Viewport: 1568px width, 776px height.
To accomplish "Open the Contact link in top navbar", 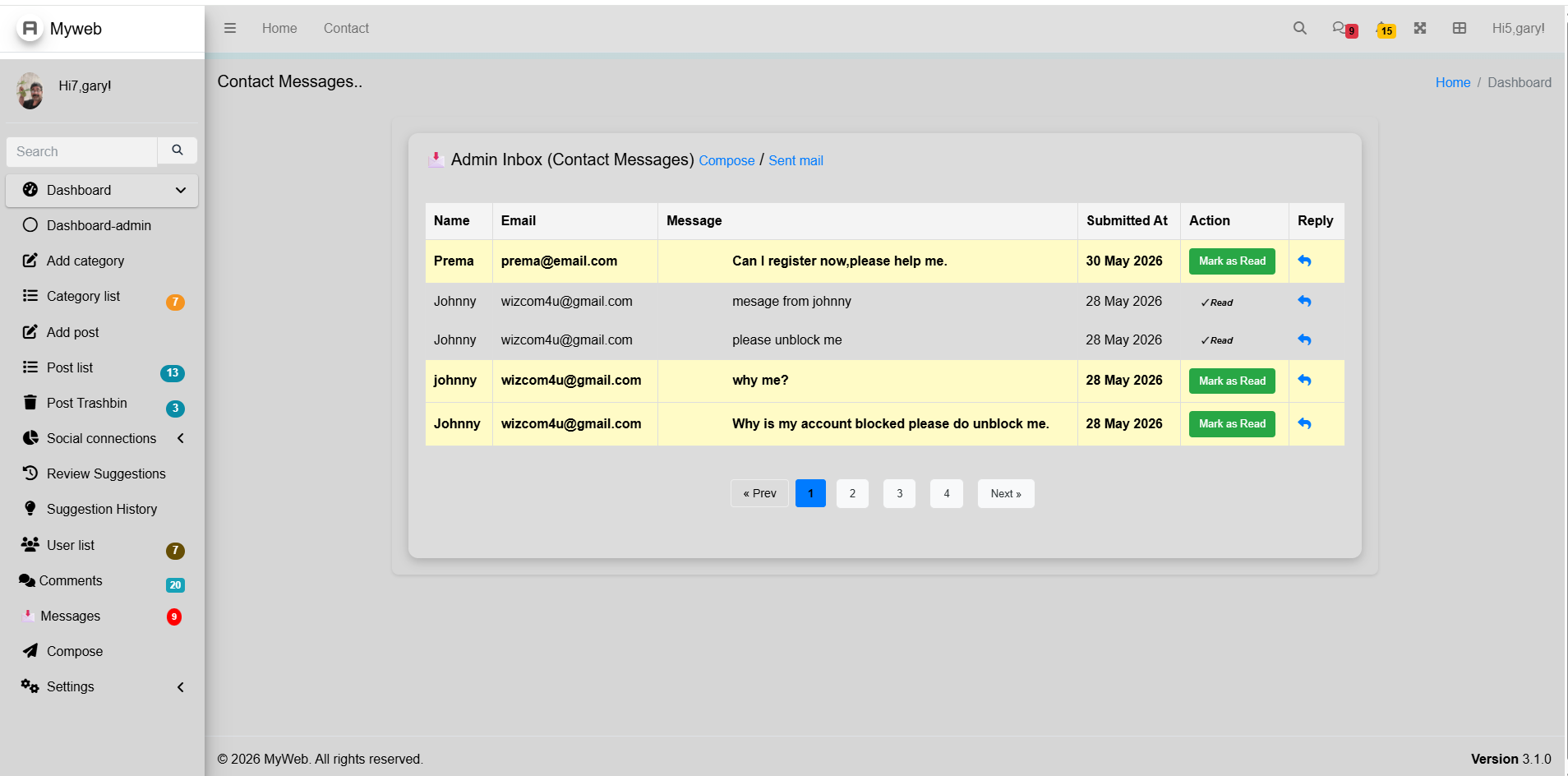I will (x=346, y=28).
